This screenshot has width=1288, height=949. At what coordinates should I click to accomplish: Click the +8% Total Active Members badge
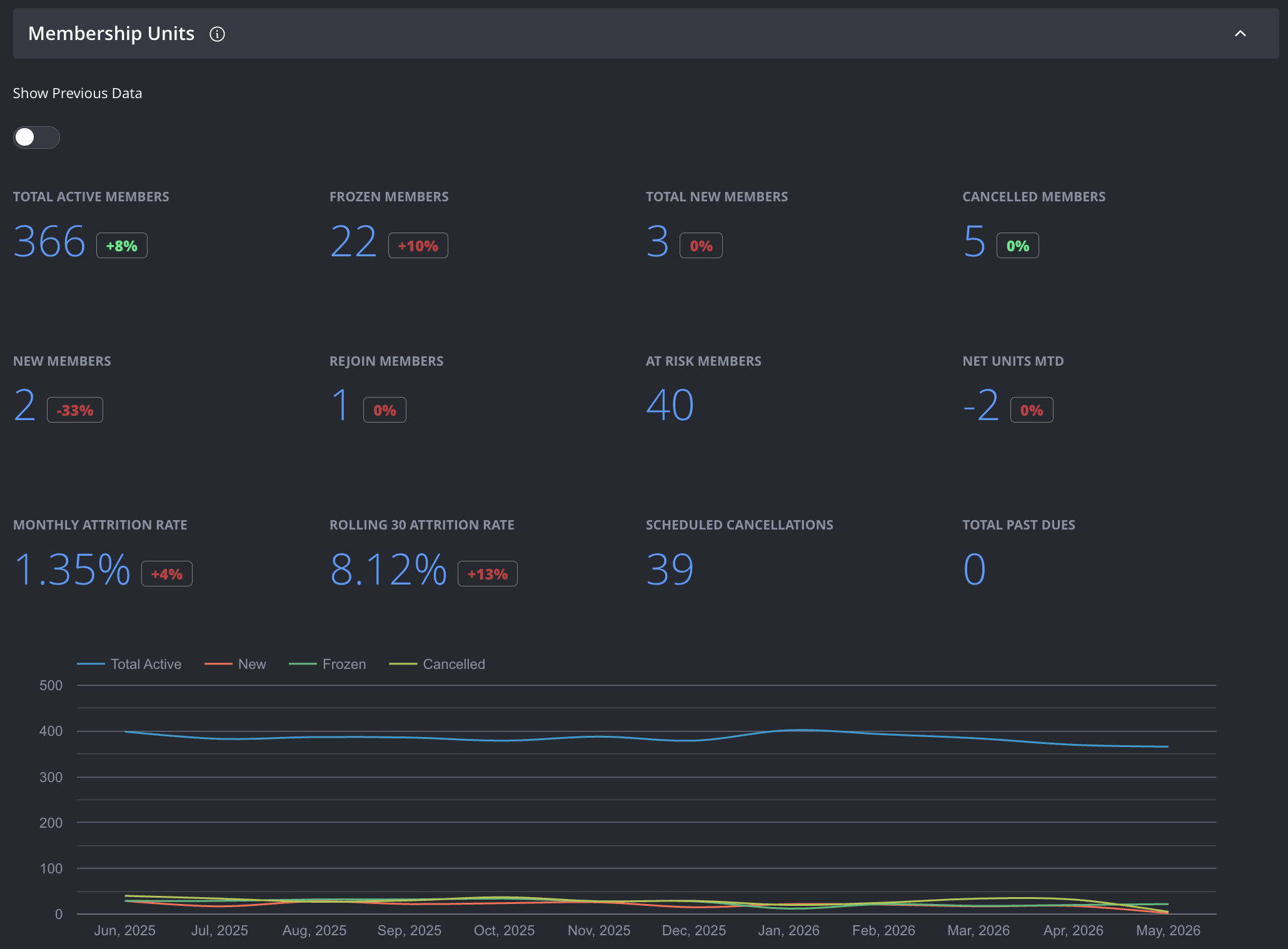tap(122, 246)
